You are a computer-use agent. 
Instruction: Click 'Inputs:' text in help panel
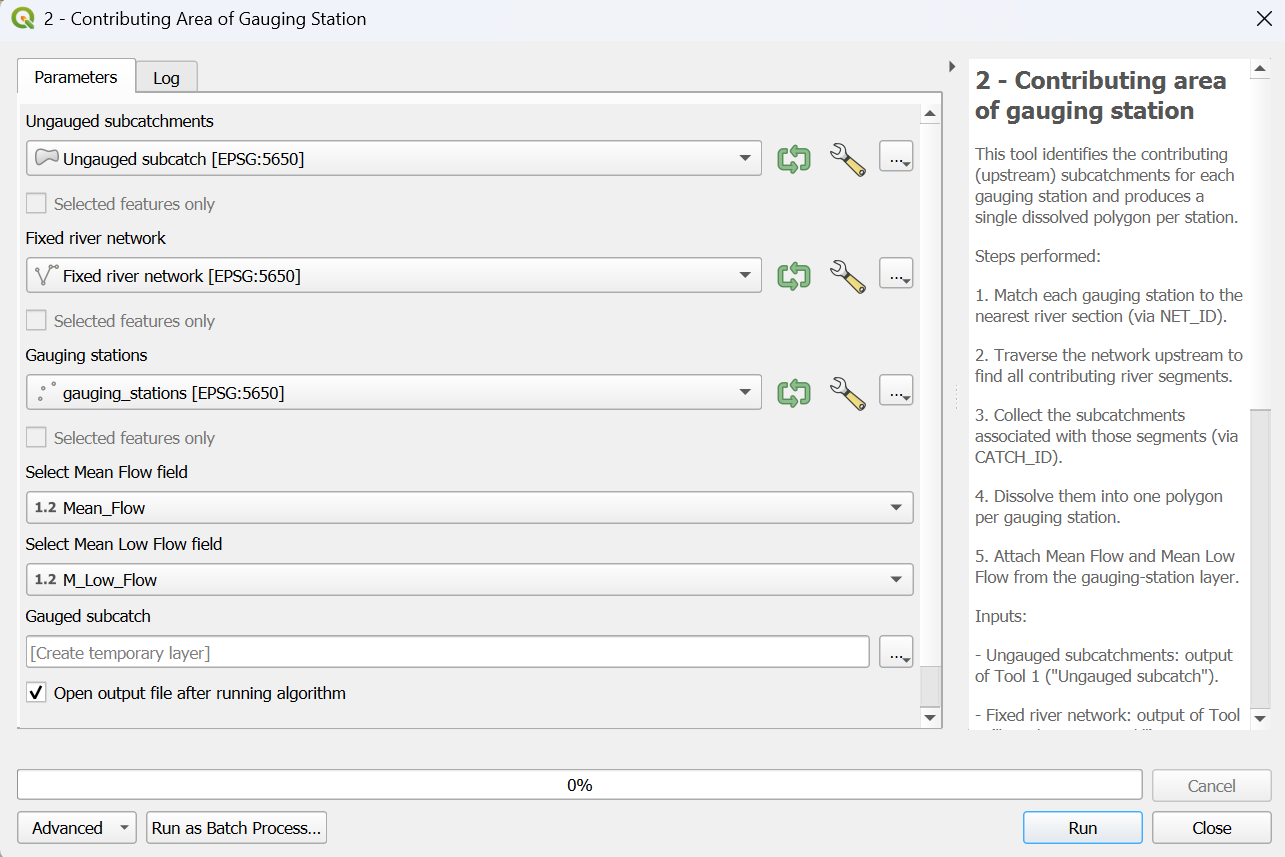pyautogui.click(x=1001, y=616)
